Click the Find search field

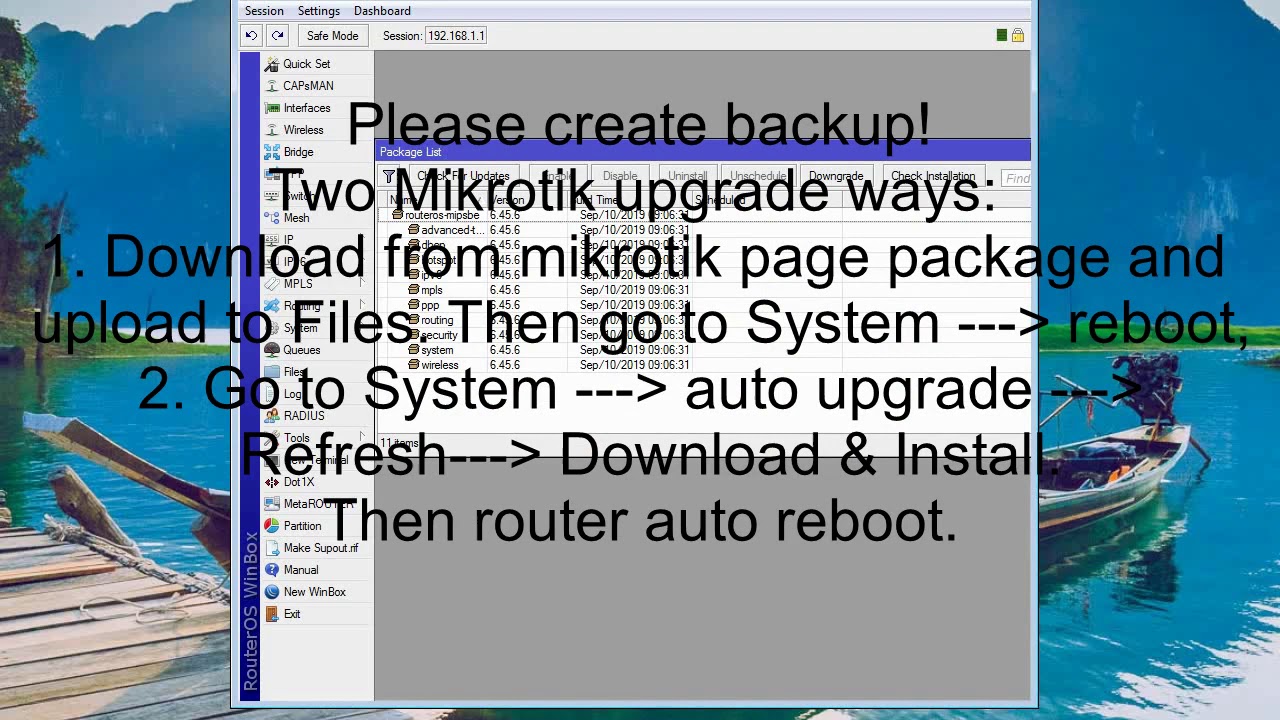click(1015, 178)
